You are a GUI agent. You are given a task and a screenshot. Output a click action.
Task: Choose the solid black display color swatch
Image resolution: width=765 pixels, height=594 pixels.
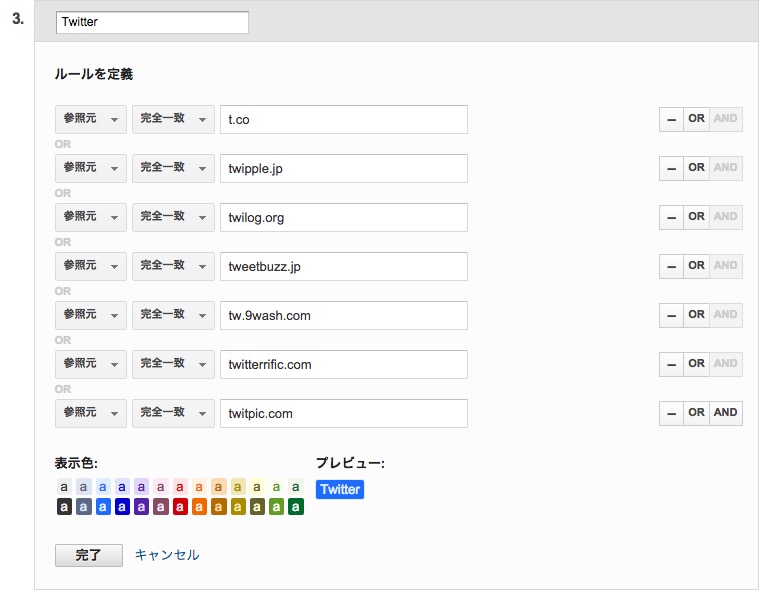point(64,507)
